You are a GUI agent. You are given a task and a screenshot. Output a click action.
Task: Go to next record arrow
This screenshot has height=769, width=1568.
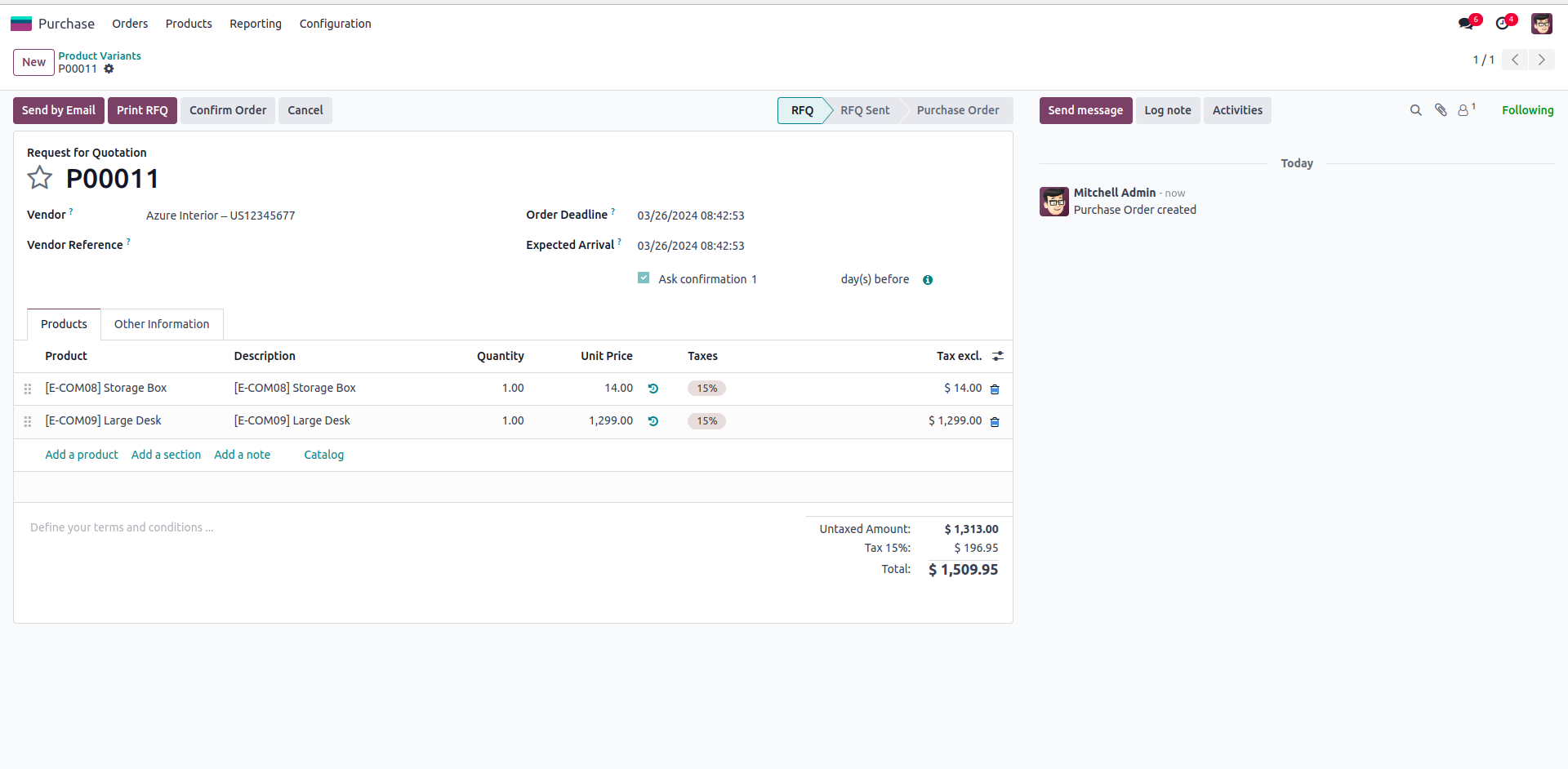coord(1542,60)
